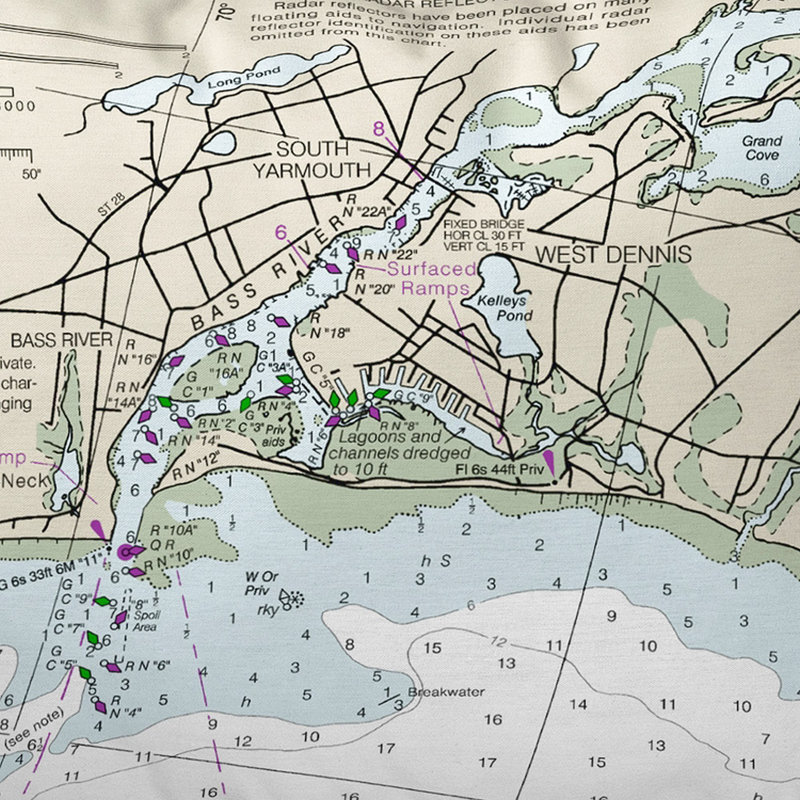This screenshot has width=800, height=800.
Task: Select the red nun buoy R N "22" symbol
Action: [353, 254]
